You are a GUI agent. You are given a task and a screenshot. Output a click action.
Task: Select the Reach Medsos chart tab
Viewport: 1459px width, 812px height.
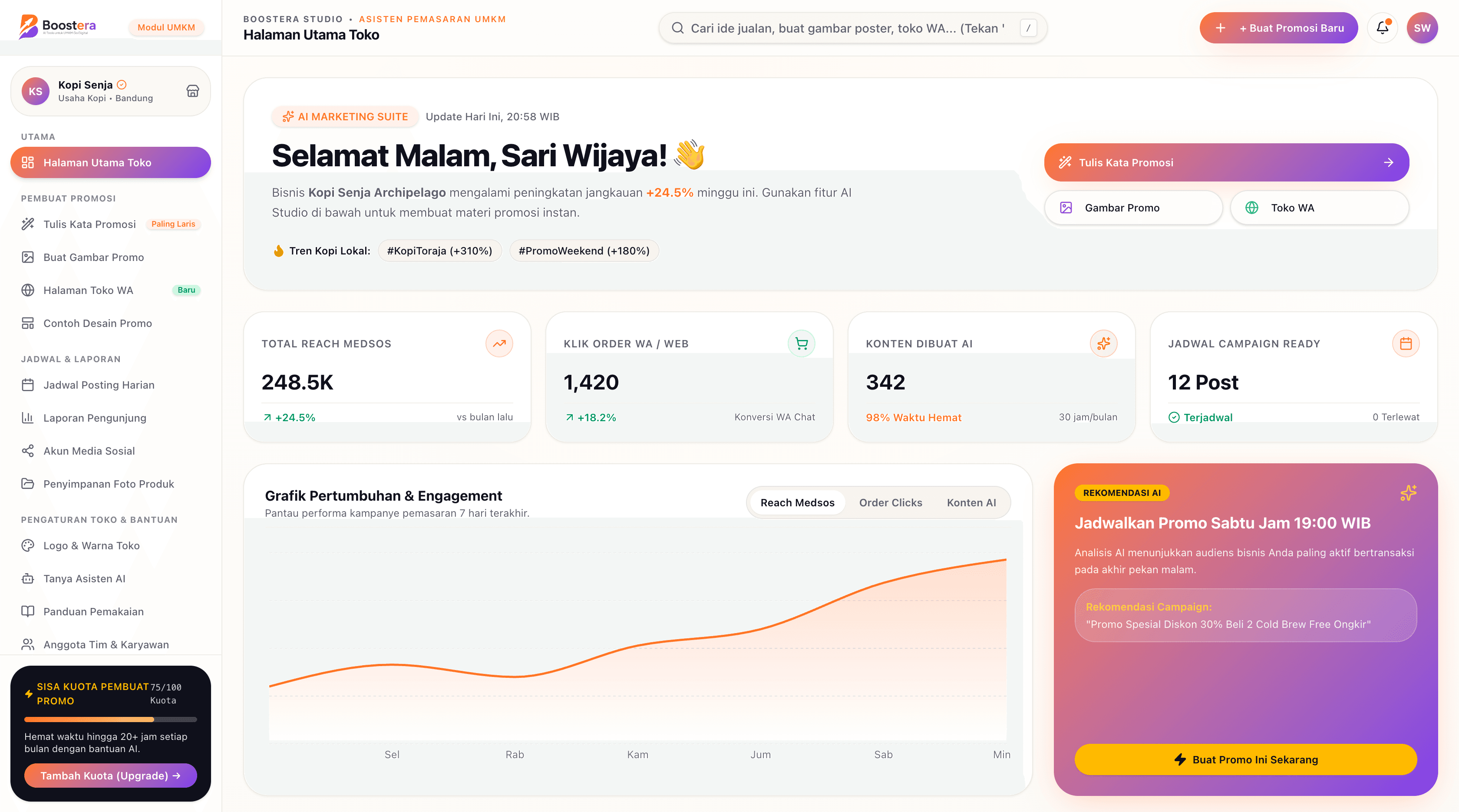(x=797, y=503)
